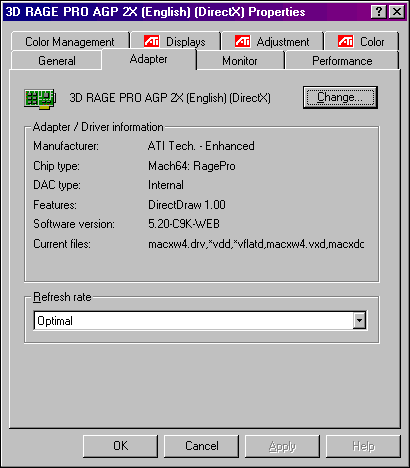Click the ATI Tech. - Enhanced manufacturer value

click(x=201, y=146)
